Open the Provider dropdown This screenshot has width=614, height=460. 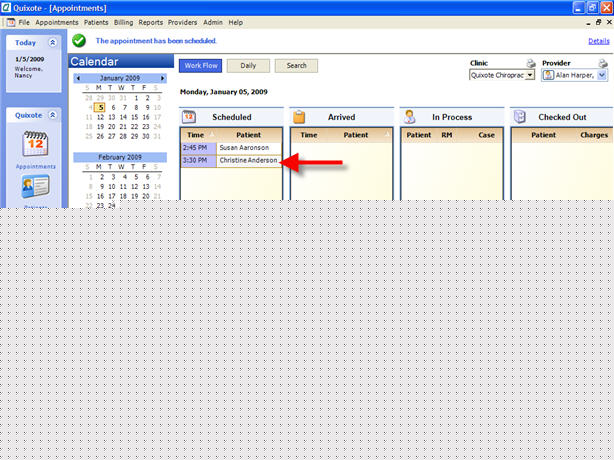(602, 75)
